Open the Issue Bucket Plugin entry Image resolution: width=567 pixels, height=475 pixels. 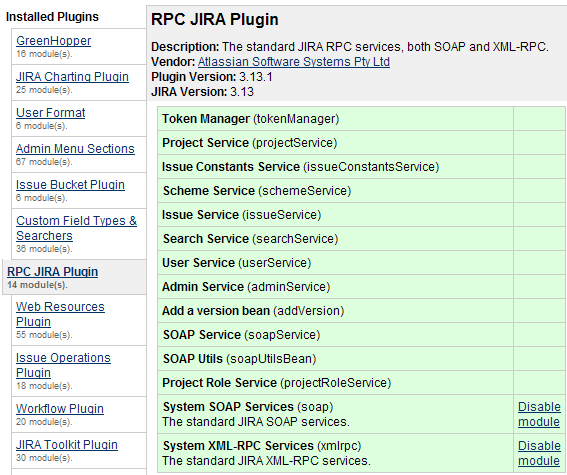pos(70,185)
